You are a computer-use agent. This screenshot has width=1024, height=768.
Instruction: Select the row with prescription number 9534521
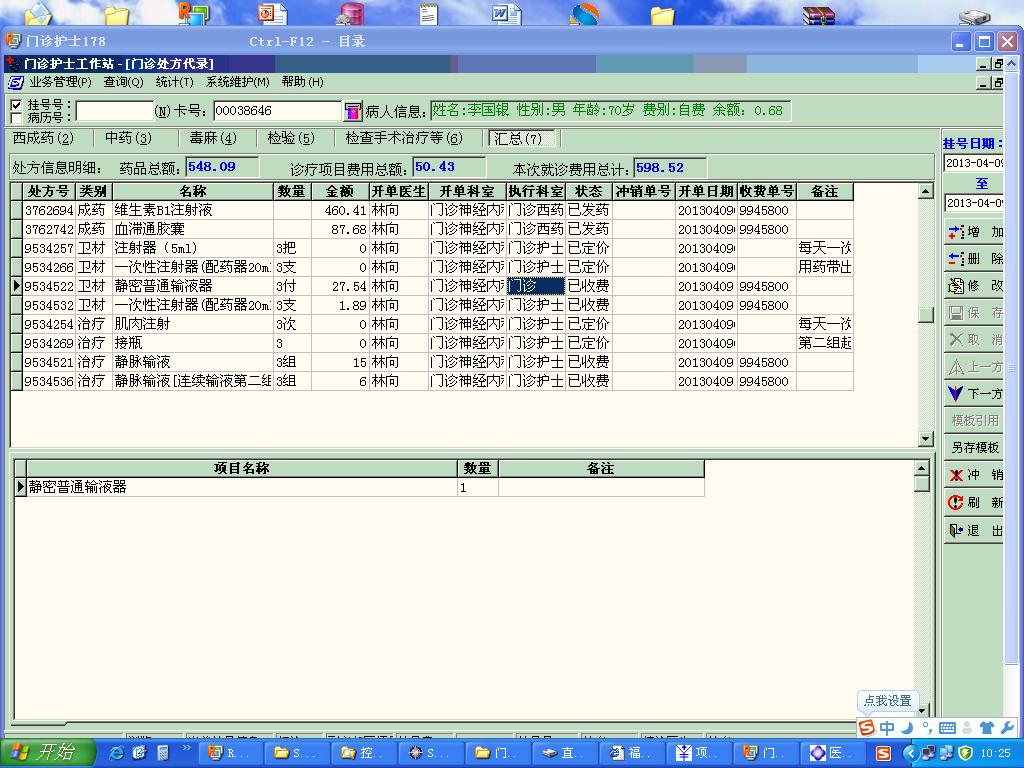coord(432,362)
